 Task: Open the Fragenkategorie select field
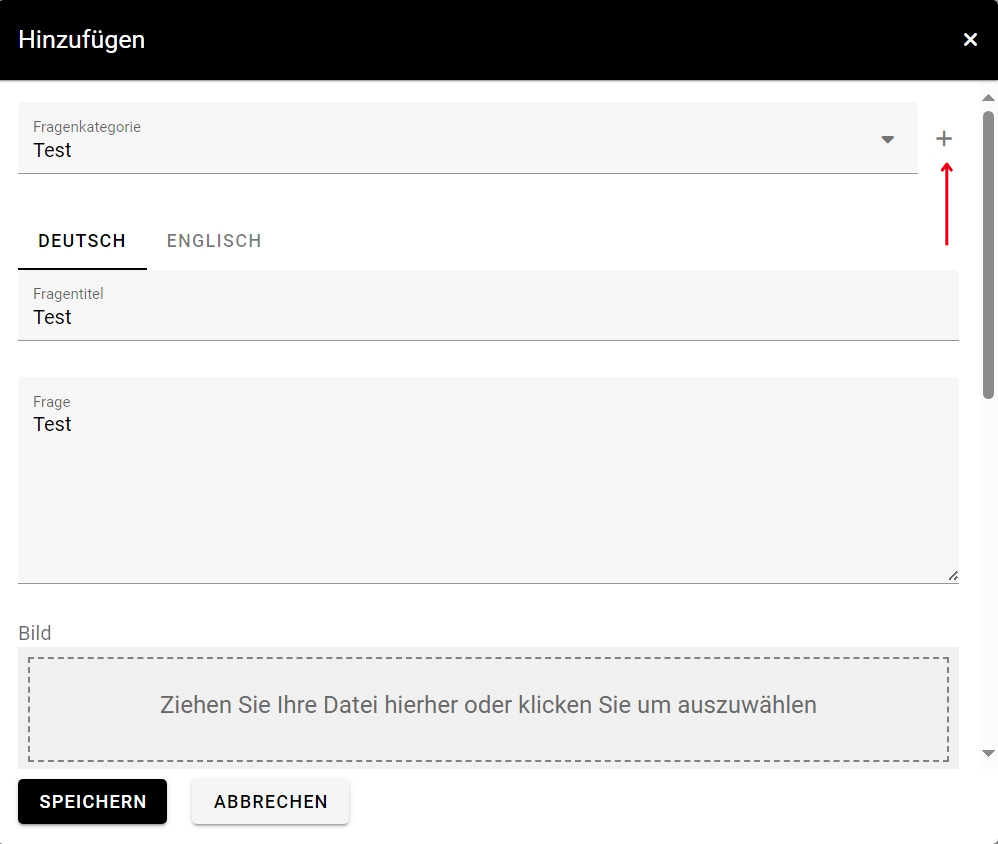coord(450,139)
